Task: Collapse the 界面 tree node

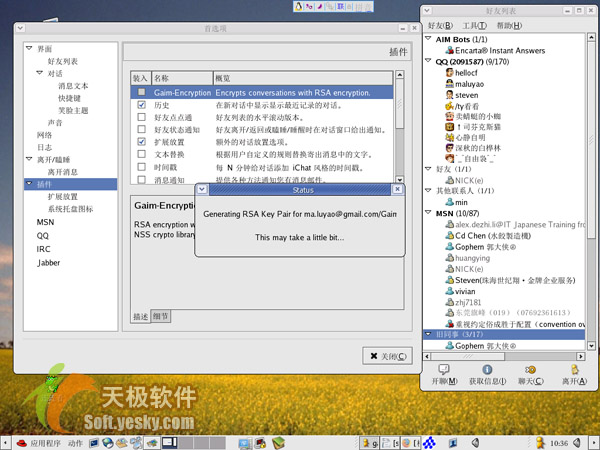Action: click(29, 48)
